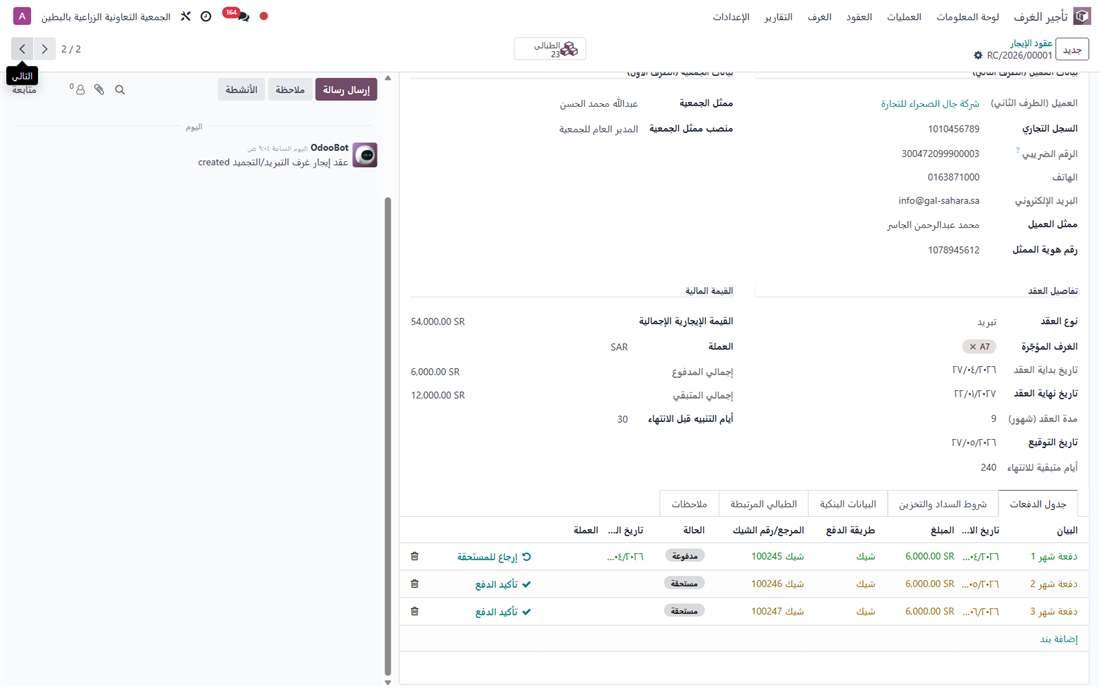The height and width of the screenshot is (688, 1100).
Task: Edit contract start date field
Action: tap(973, 370)
